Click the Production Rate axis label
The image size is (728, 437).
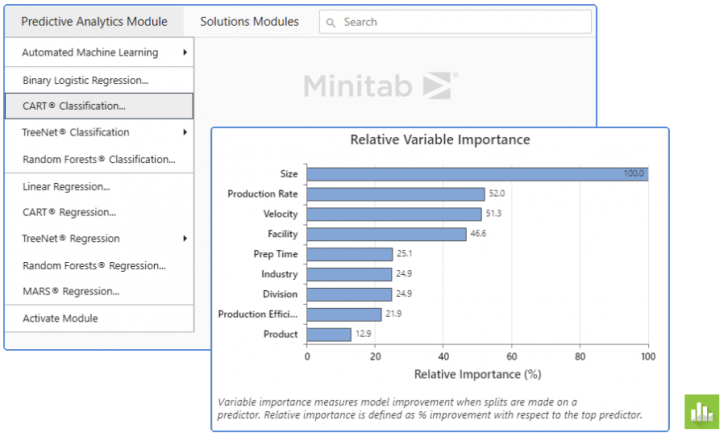pos(262,194)
